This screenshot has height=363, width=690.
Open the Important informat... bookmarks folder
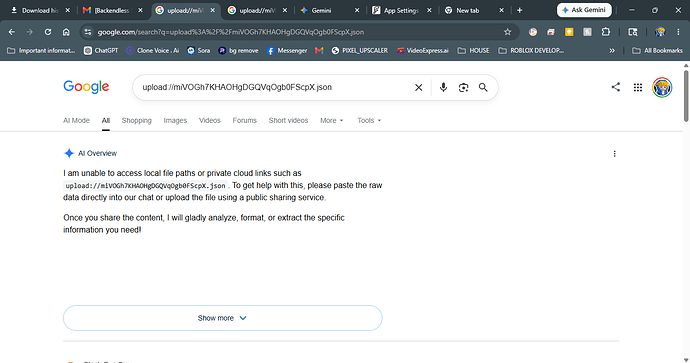41,51
